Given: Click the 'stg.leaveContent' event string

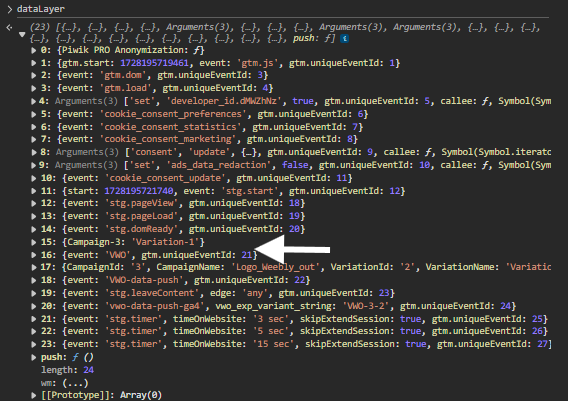Looking at the screenshot, I should pos(152,293).
